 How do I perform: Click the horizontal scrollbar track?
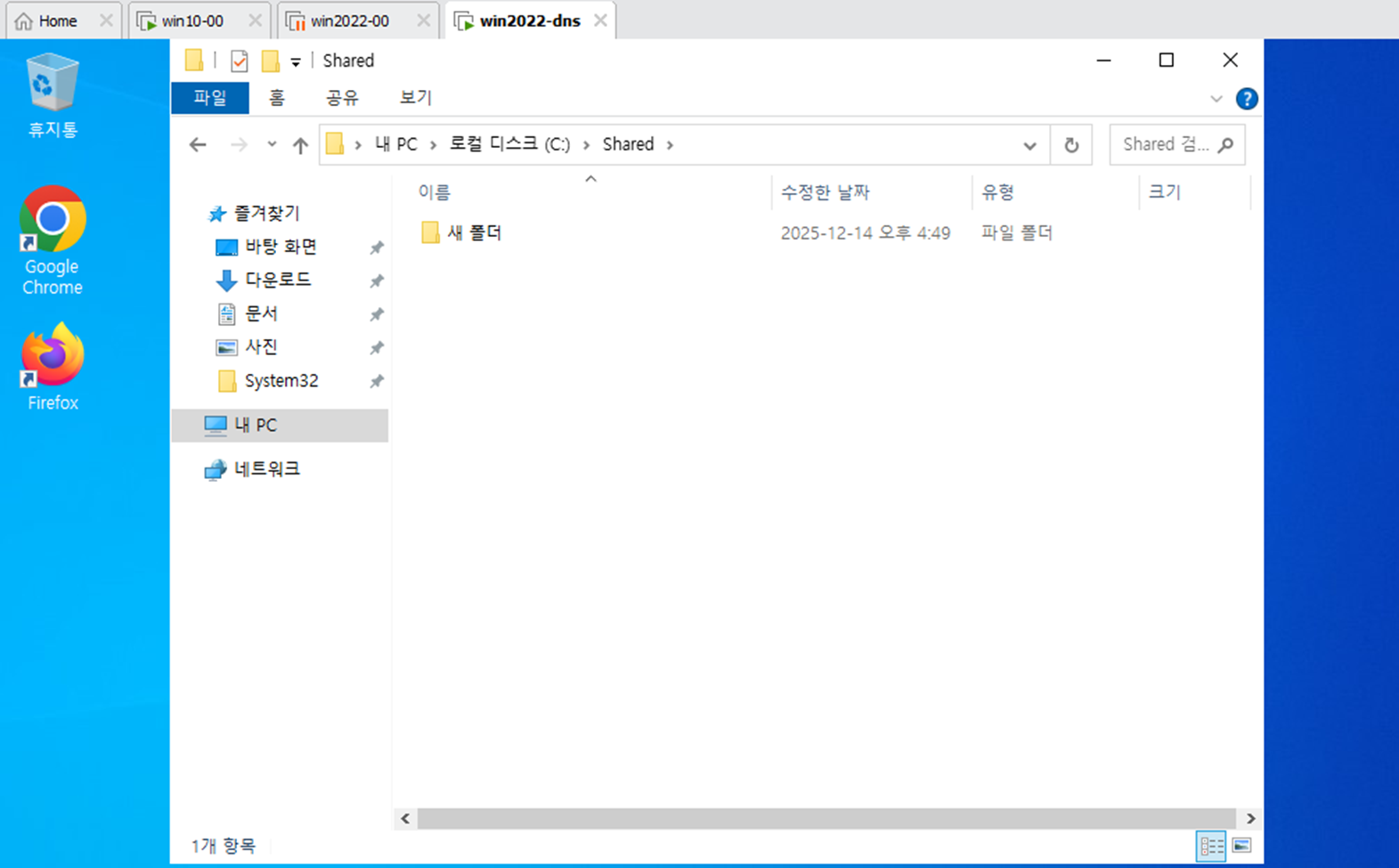826,818
